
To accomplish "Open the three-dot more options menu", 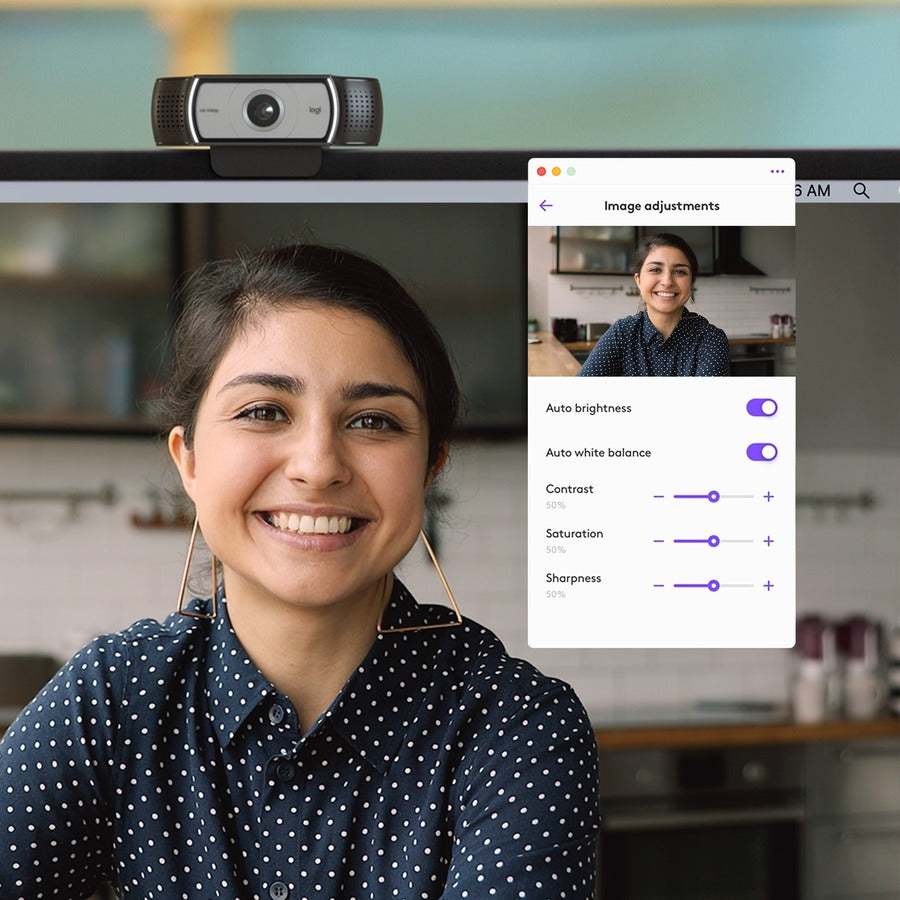I will point(777,171).
